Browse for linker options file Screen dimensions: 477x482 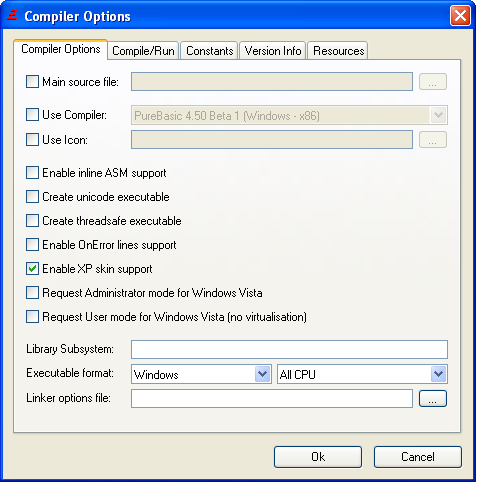coord(432,399)
